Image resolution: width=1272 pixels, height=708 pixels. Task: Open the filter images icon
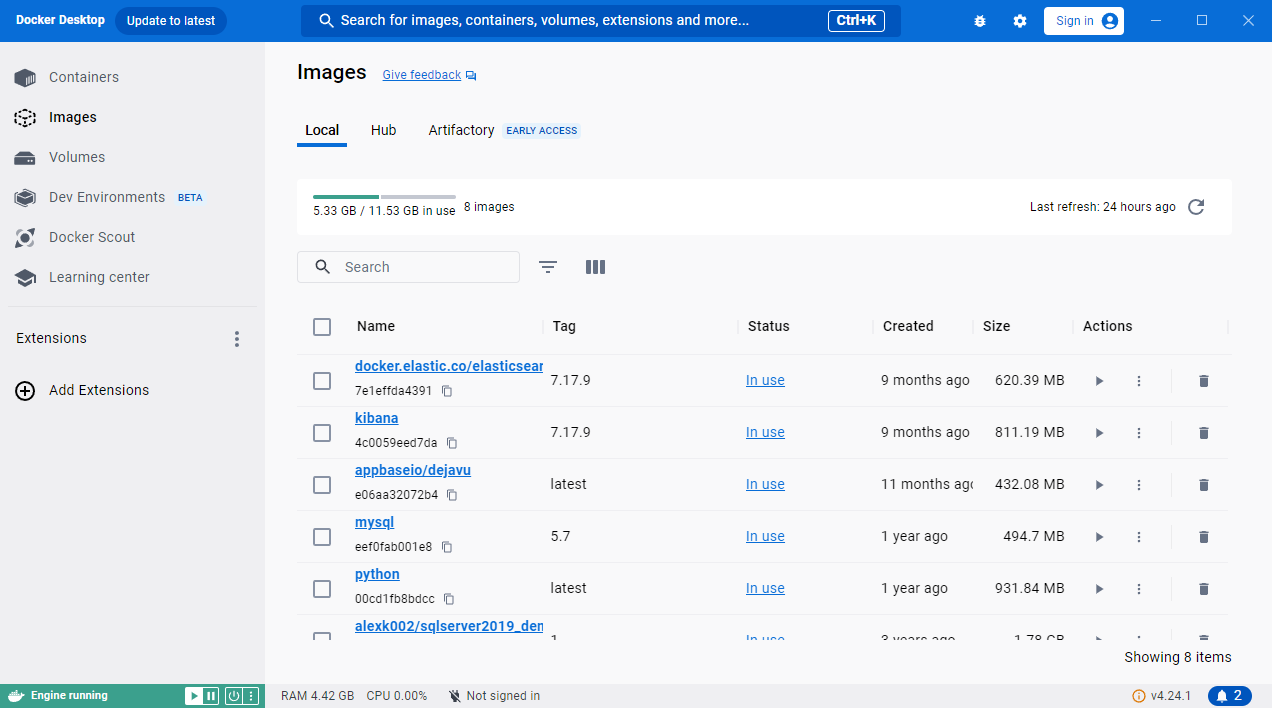(548, 267)
